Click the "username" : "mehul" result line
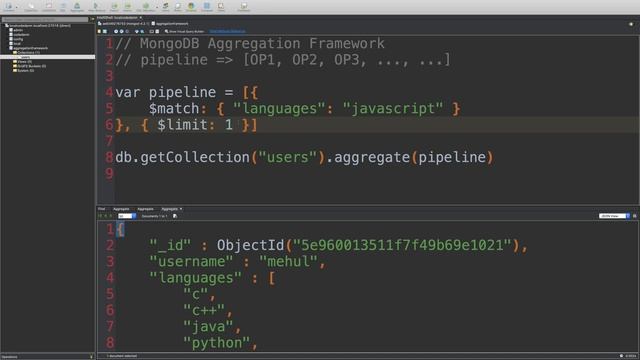 (x=238, y=261)
